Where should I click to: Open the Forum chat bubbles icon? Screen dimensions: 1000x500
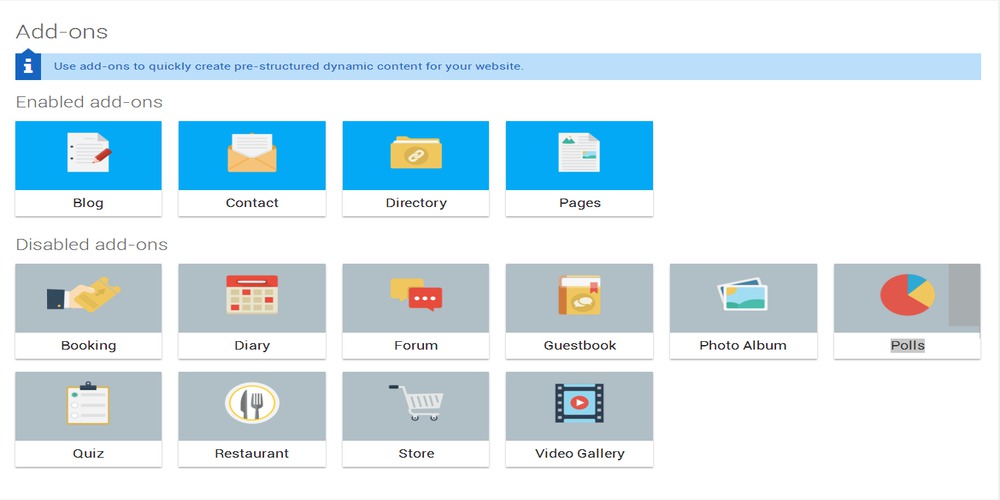point(416,295)
